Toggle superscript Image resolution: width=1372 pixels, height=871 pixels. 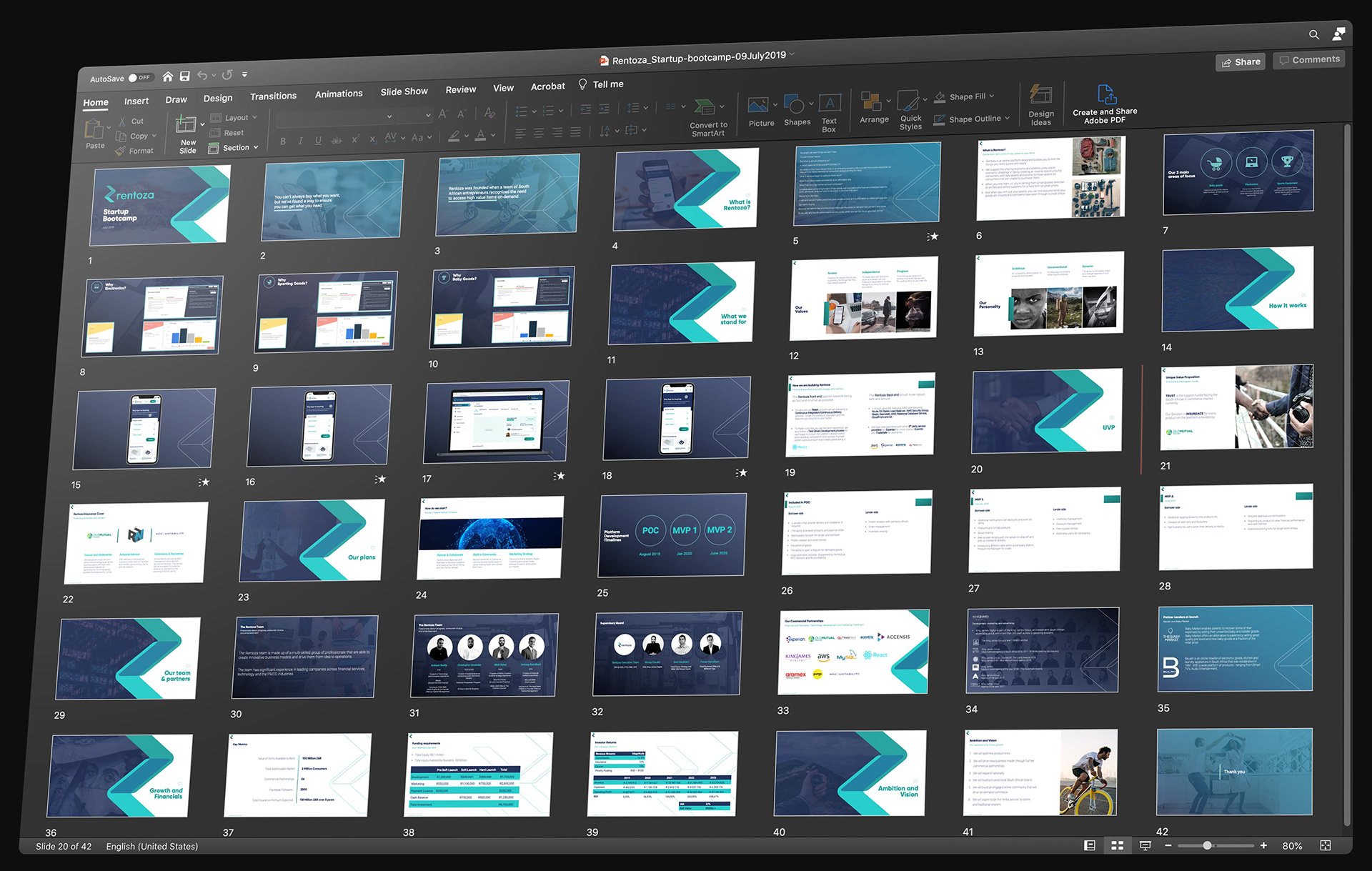(x=355, y=139)
